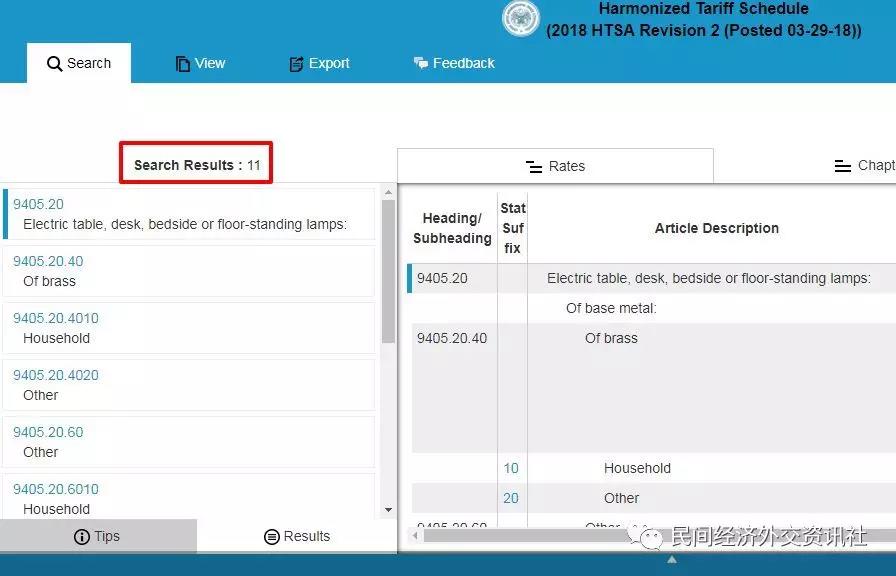Click table cell 9405.20 heading
The height and width of the screenshot is (576, 896).
click(x=442, y=278)
